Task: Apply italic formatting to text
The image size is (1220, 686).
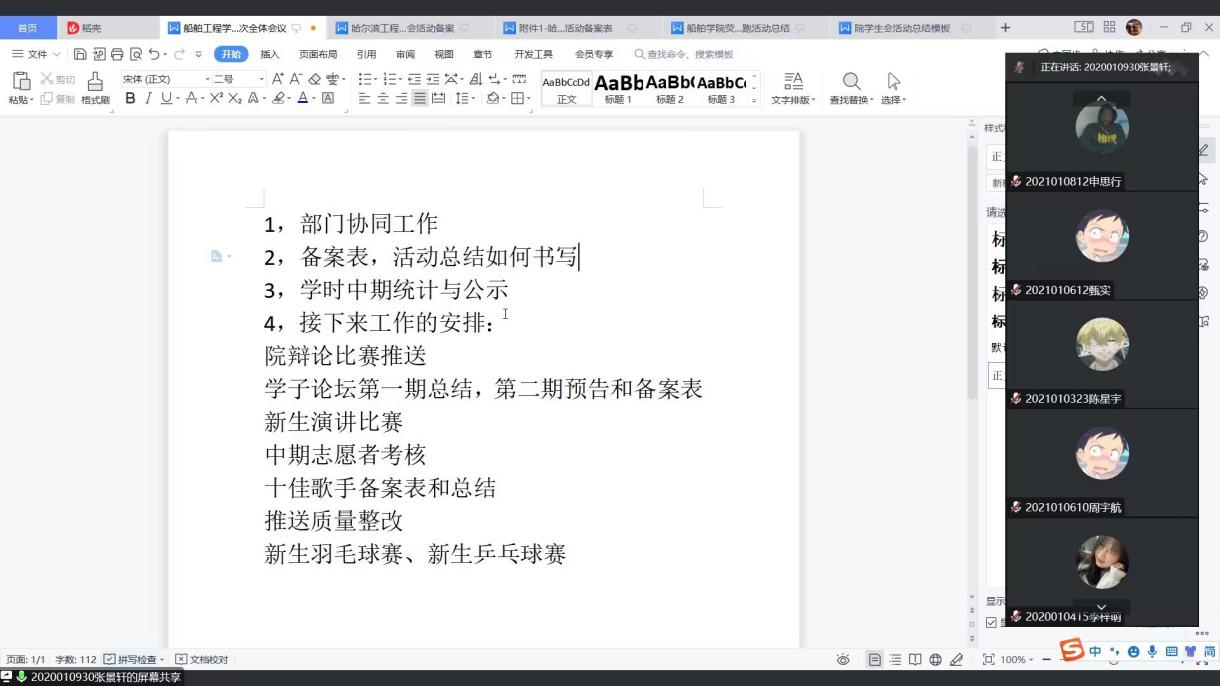Action: pyautogui.click(x=148, y=98)
